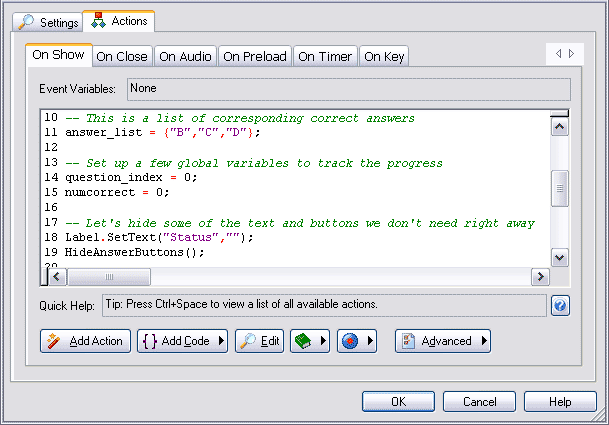609x425 pixels.
Task: Click the Help button
Action: [560, 401]
